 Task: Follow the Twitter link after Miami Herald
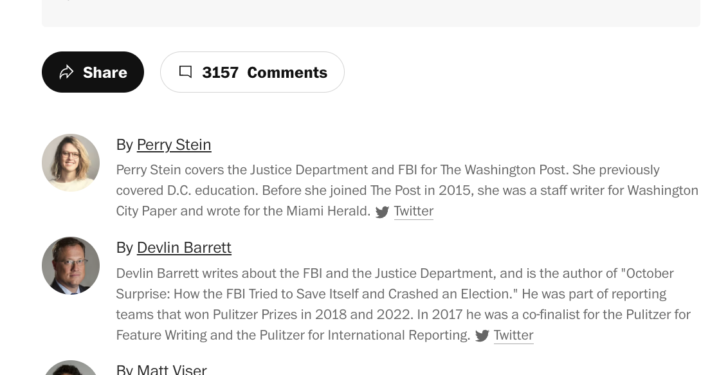tap(413, 211)
